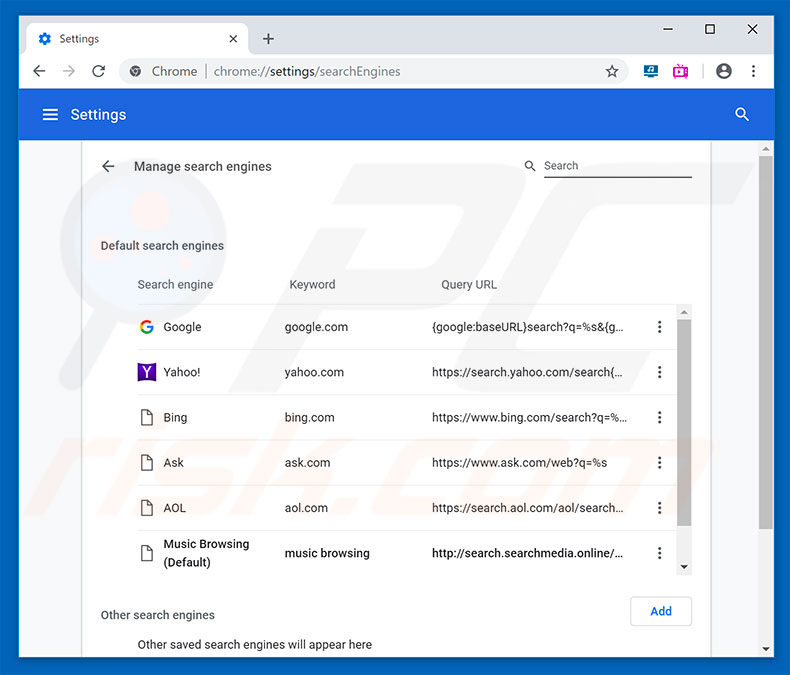Click the Yahoo! purple Y icon
This screenshot has height=675, width=790.
point(147,372)
